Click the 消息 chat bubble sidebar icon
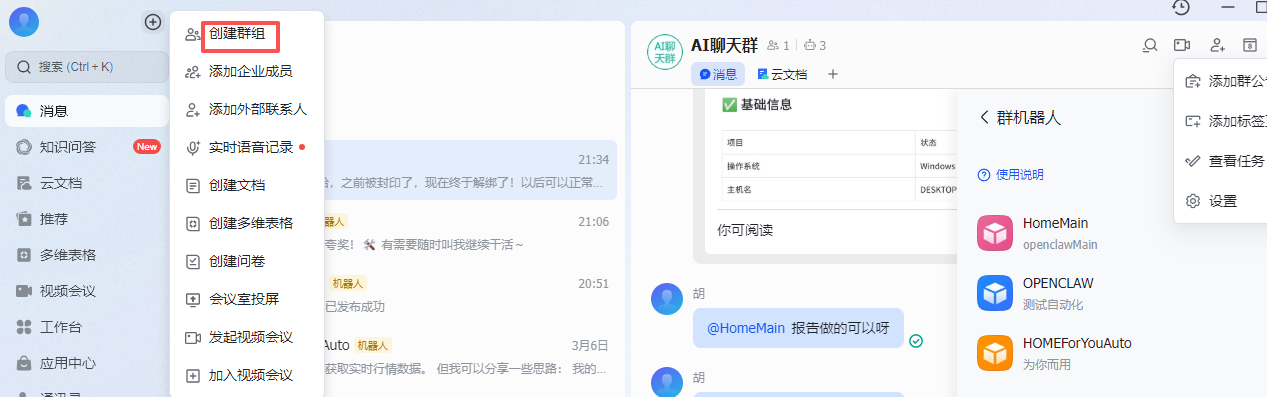The height and width of the screenshot is (397, 1267). (x=23, y=111)
